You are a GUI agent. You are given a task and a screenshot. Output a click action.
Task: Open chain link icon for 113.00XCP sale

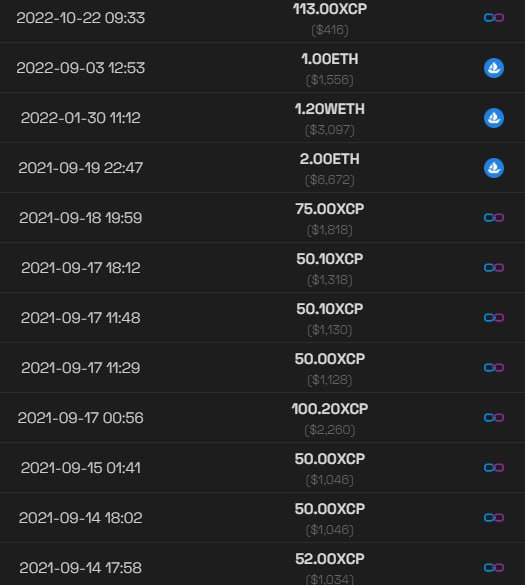[494, 18]
